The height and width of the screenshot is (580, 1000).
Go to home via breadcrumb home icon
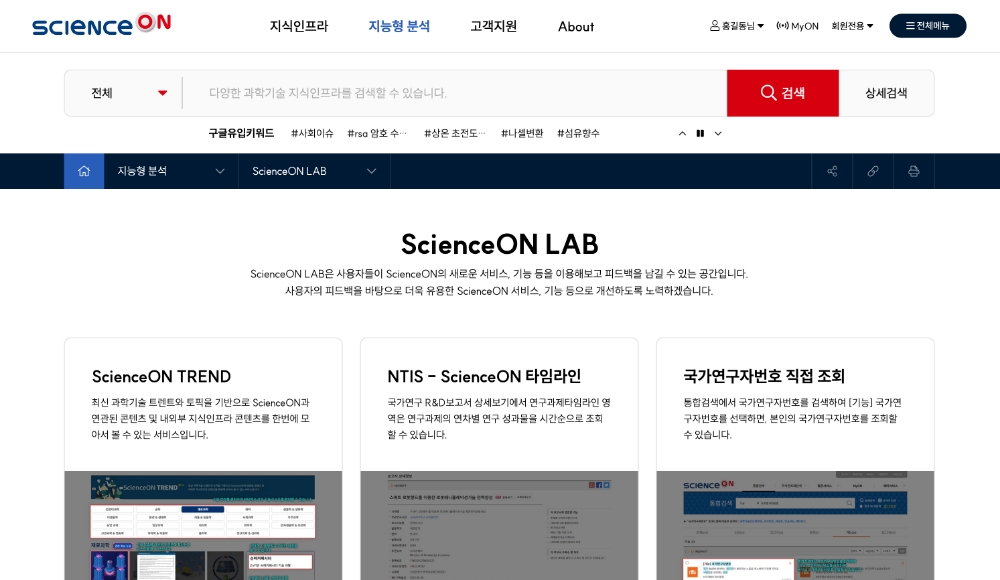pyautogui.click(x=84, y=171)
